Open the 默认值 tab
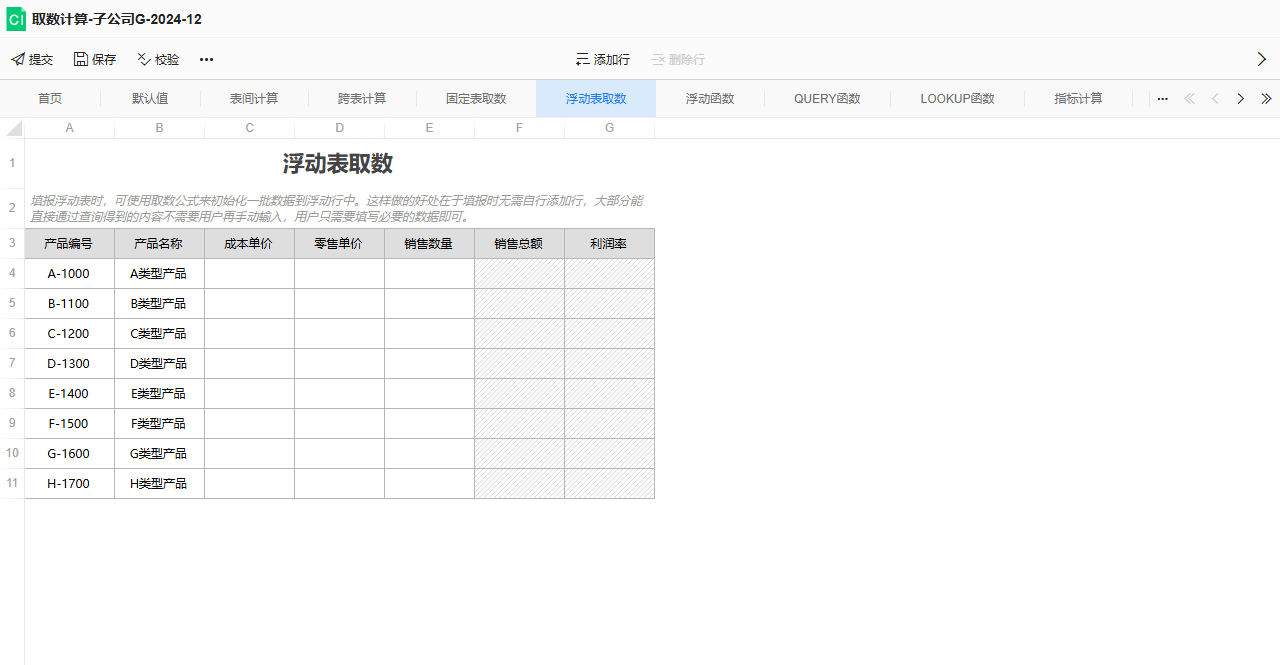The height and width of the screenshot is (665, 1280). 150,98
